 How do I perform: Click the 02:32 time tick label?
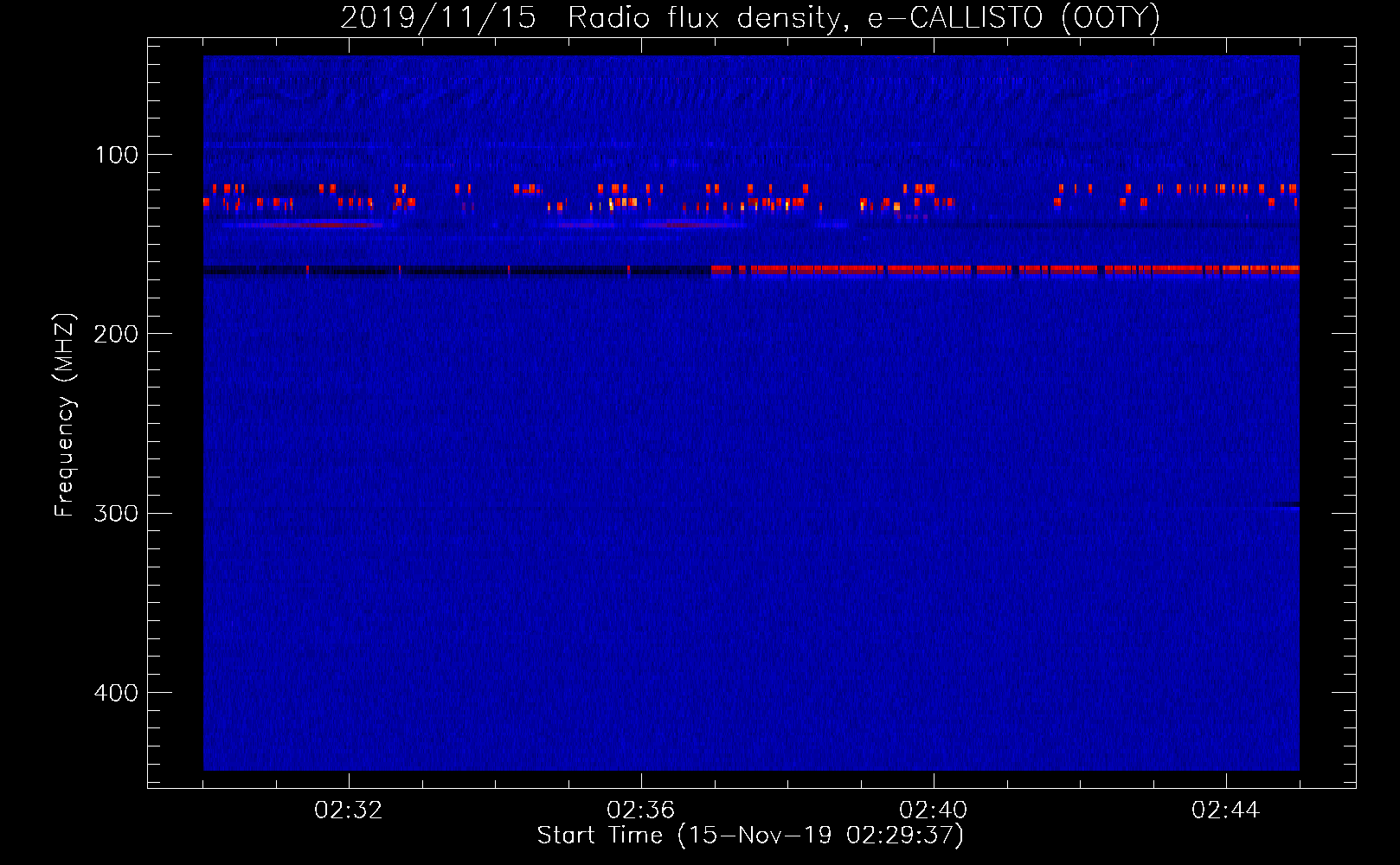(349, 811)
